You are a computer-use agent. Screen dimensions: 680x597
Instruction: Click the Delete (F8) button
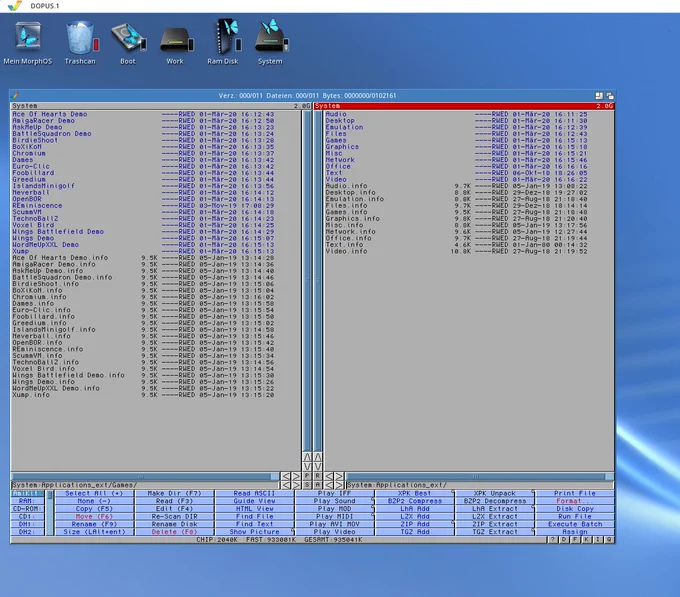tap(175, 532)
